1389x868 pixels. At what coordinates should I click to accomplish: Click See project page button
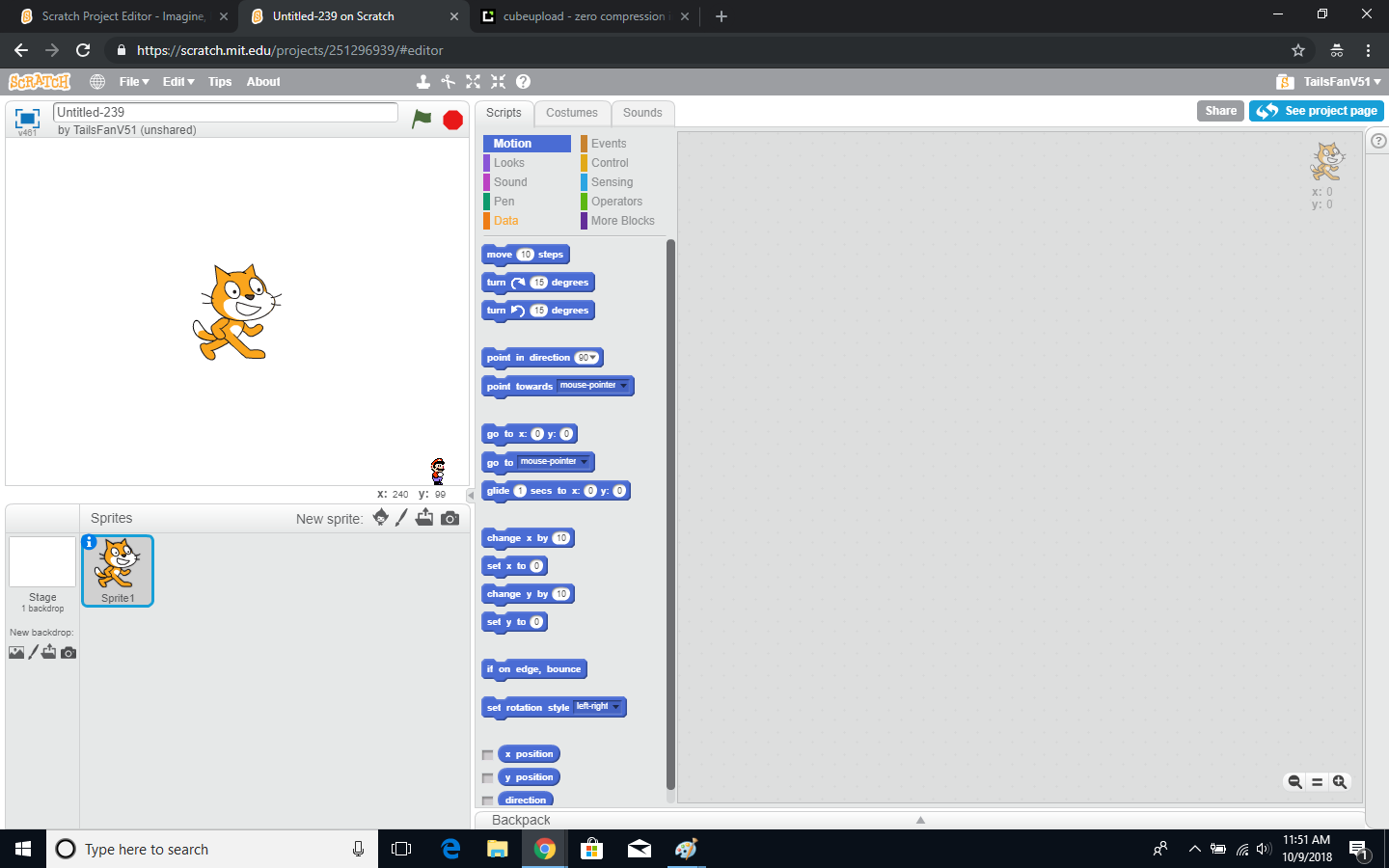(1317, 111)
